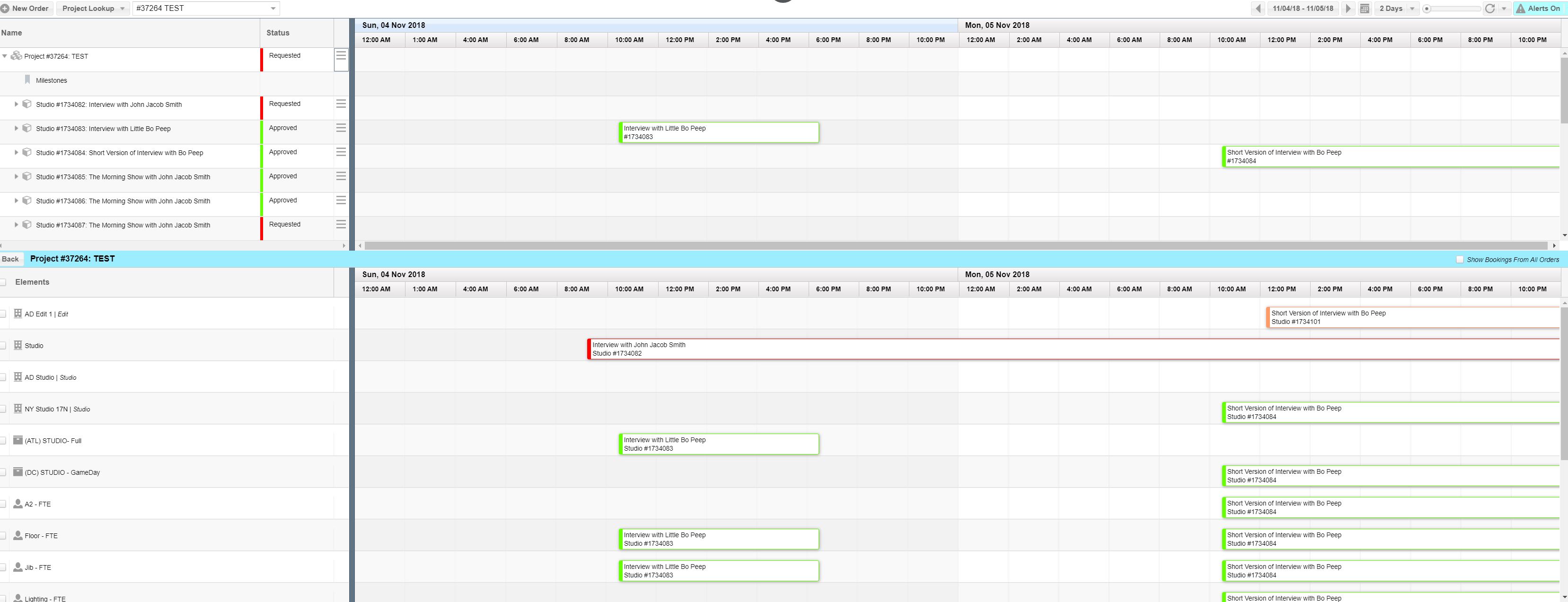Check the Studio element row checkbox
The width and height of the screenshot is (1568, 602).
tap(3, 345)
